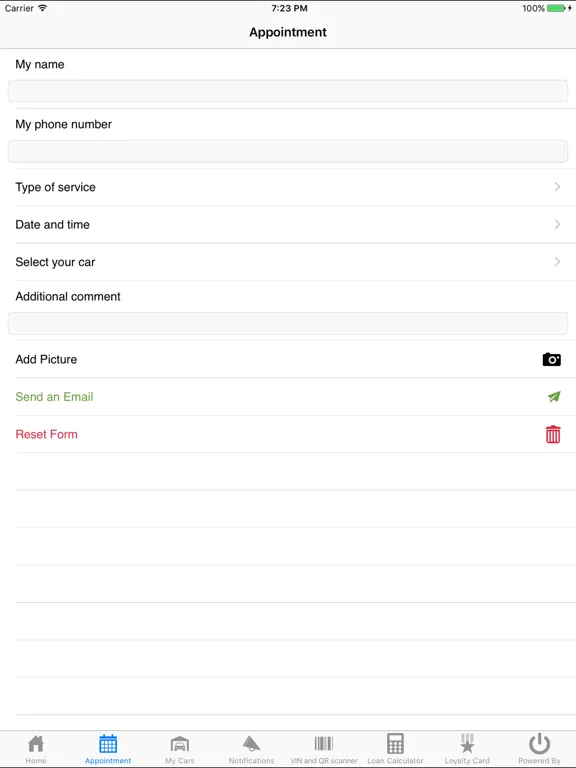
Task: Tap the camera icon for Add Picture
Action: pyautogui.click(x=552, y=360)
